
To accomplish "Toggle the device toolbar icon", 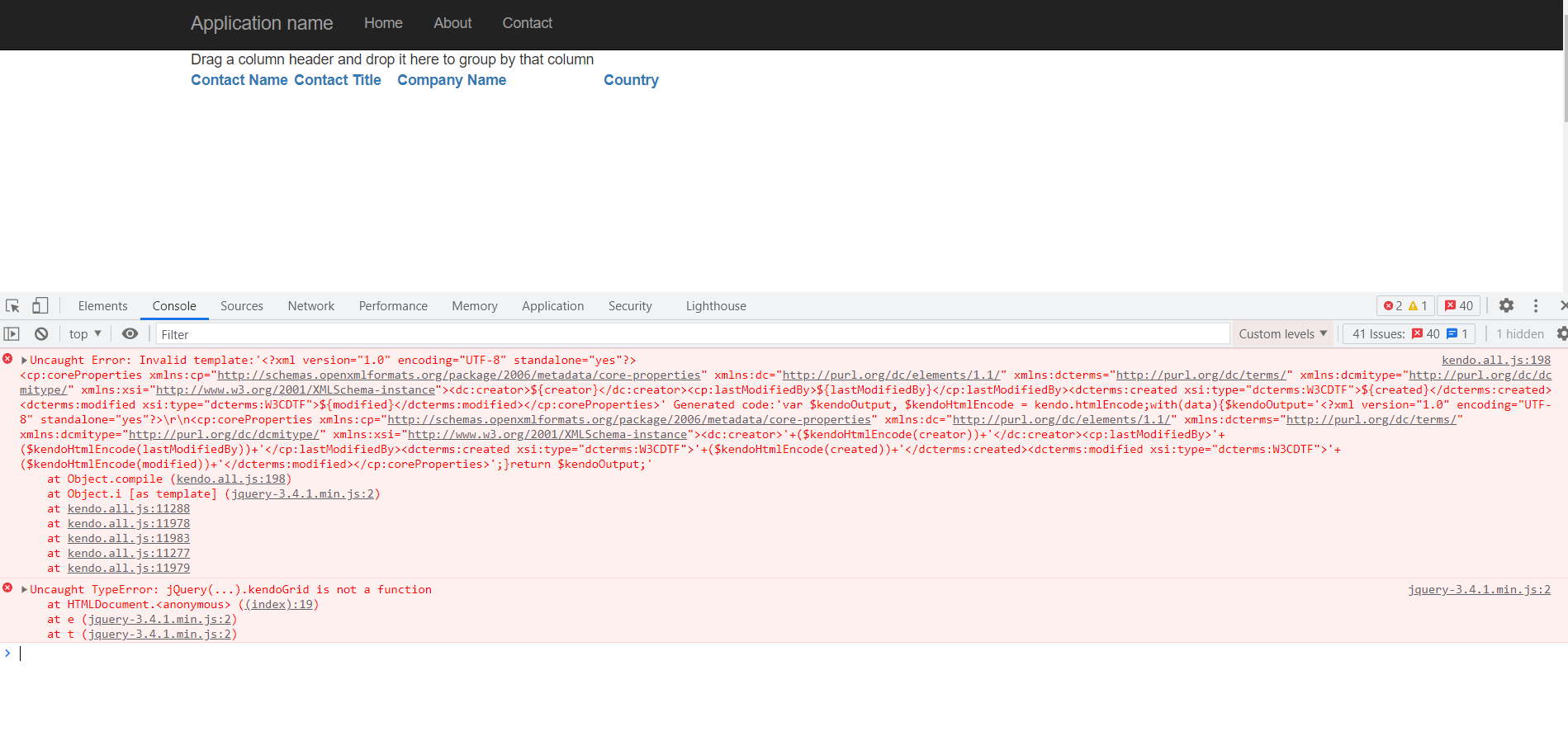I will pos(40,306).
